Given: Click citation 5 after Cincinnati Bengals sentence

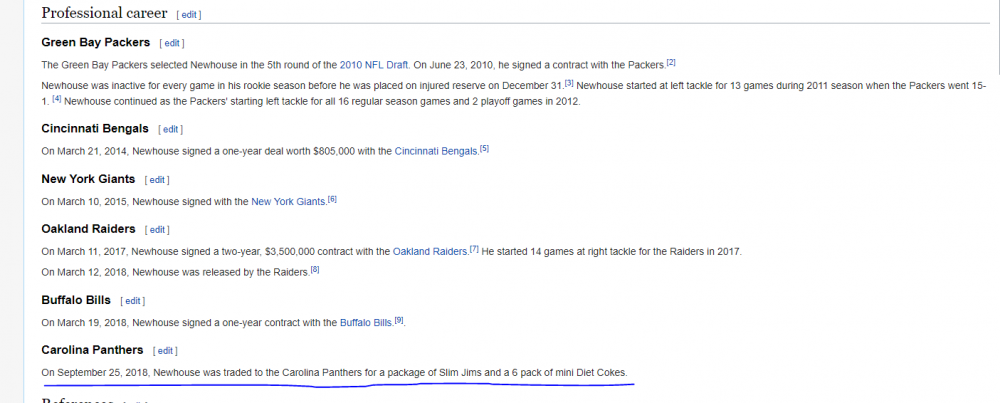Looking at the screenshot, I should (x=484, y=149).
